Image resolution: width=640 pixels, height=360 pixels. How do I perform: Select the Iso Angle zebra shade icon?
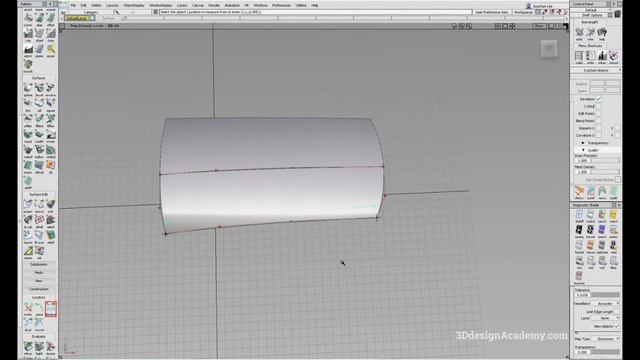click(579, 231)
